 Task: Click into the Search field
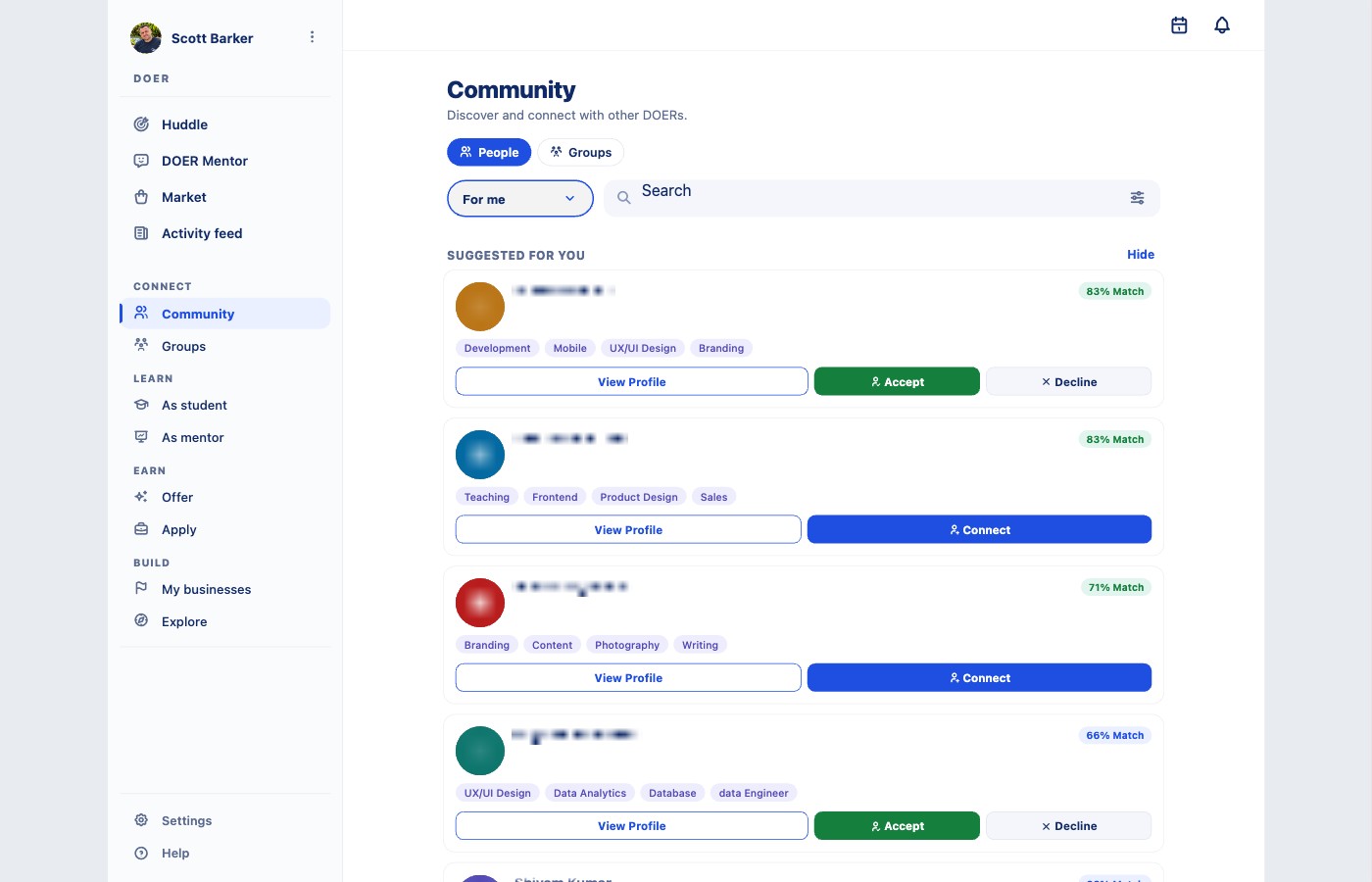880,198
